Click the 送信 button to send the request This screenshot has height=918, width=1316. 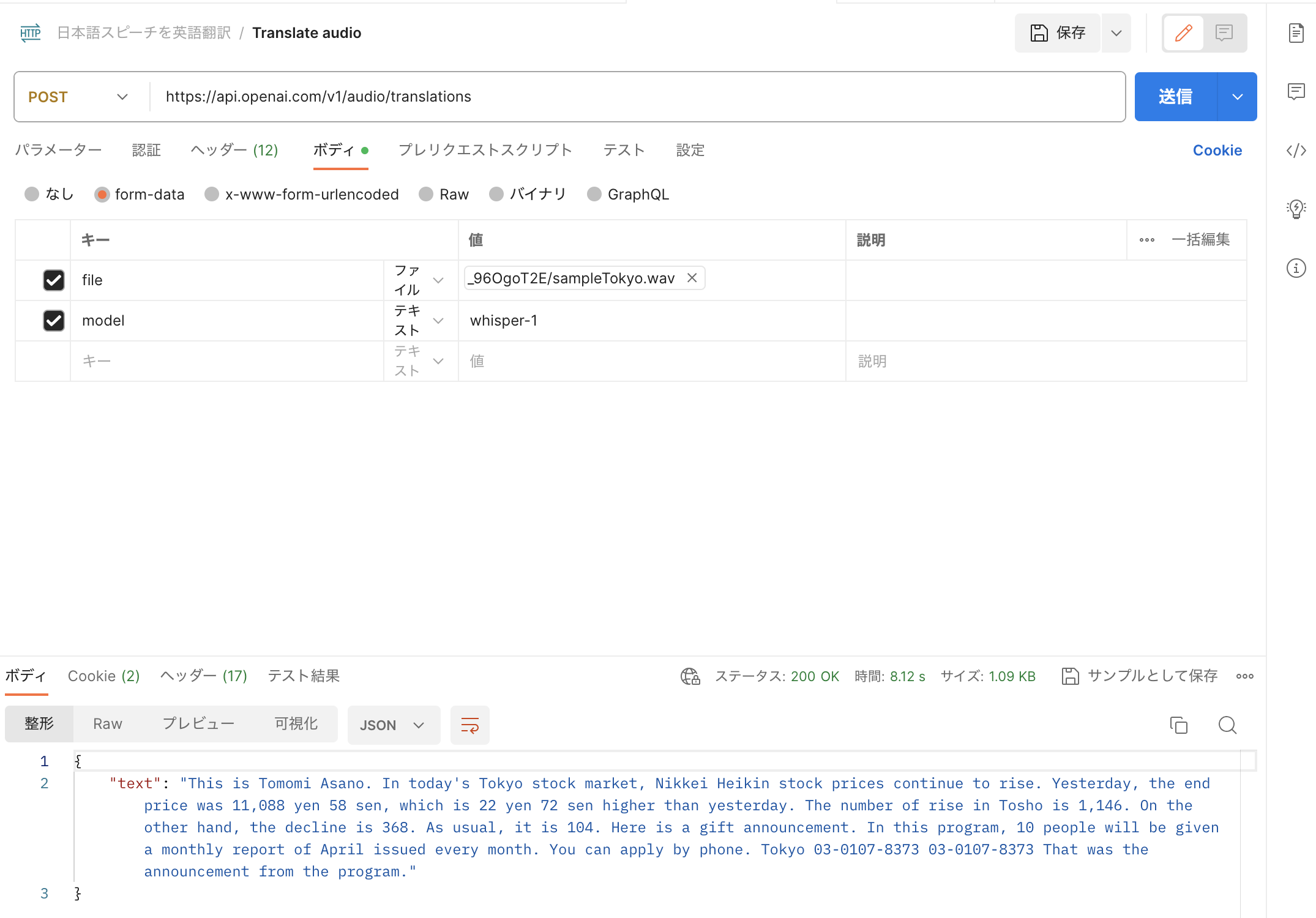click(1176, 96)
